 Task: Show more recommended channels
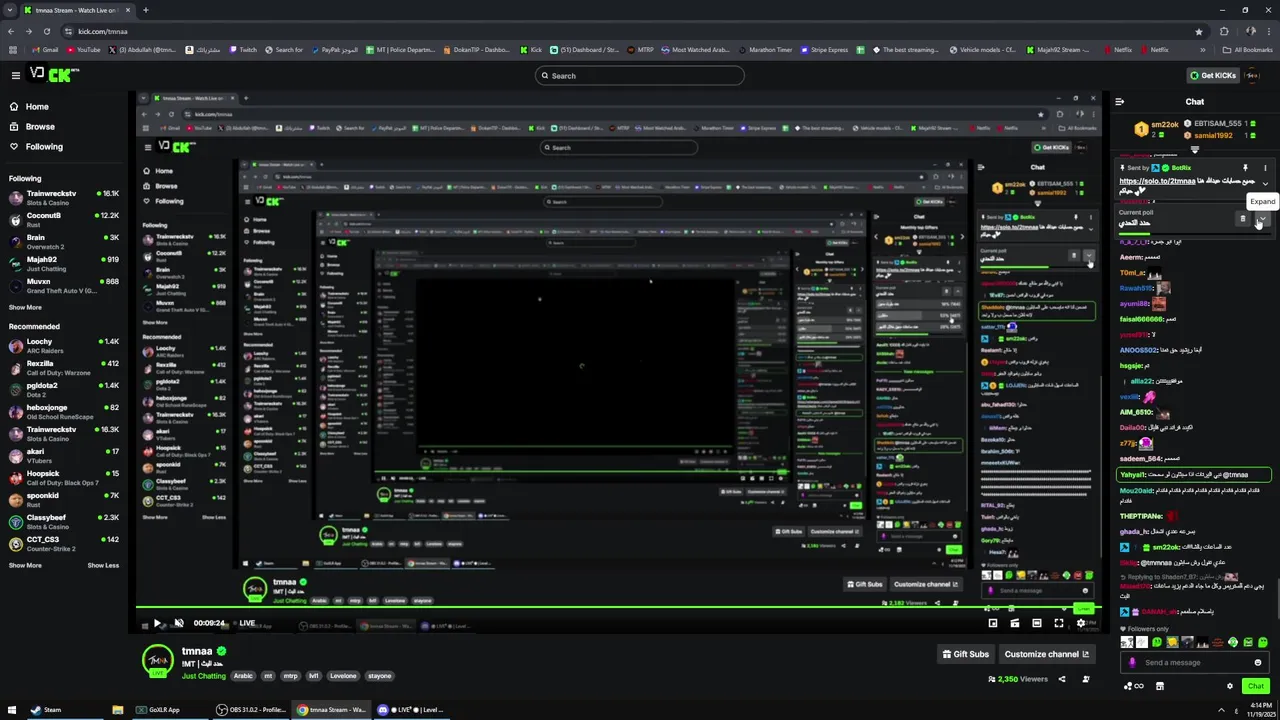click(x=25, y=565)
